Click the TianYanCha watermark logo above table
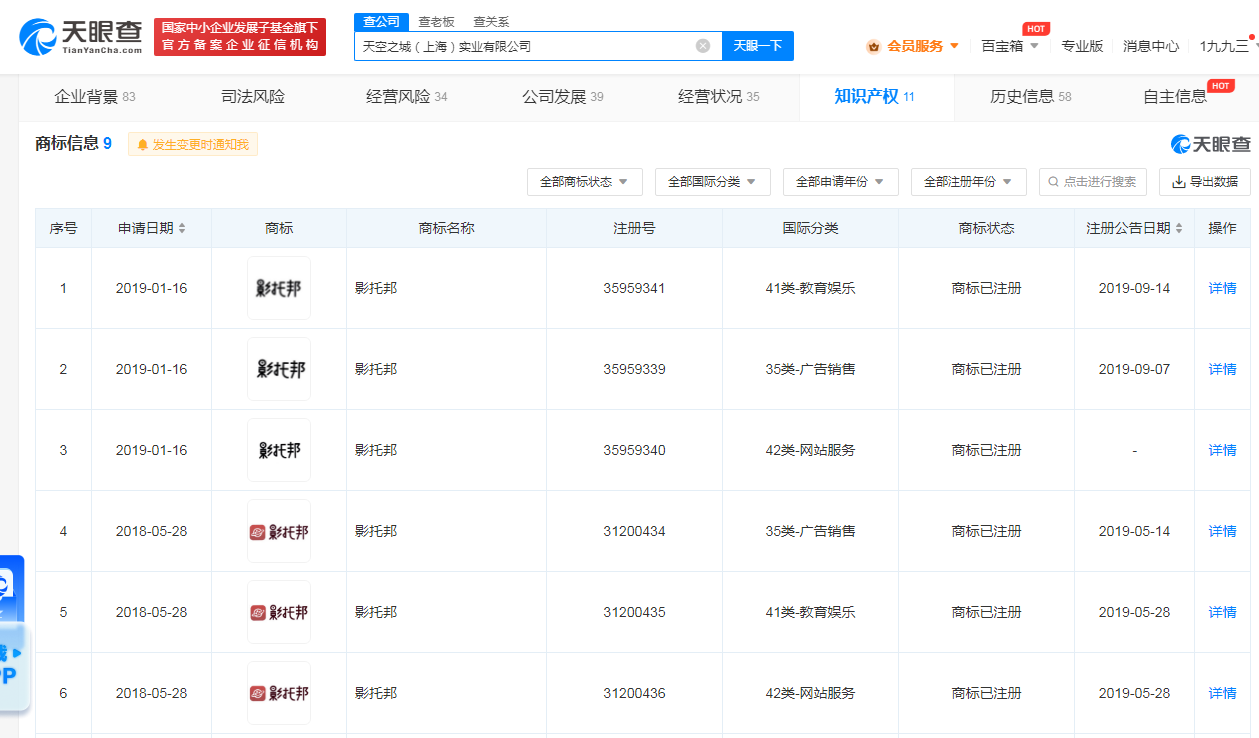1259x738 pixels. pos(1210,145)
